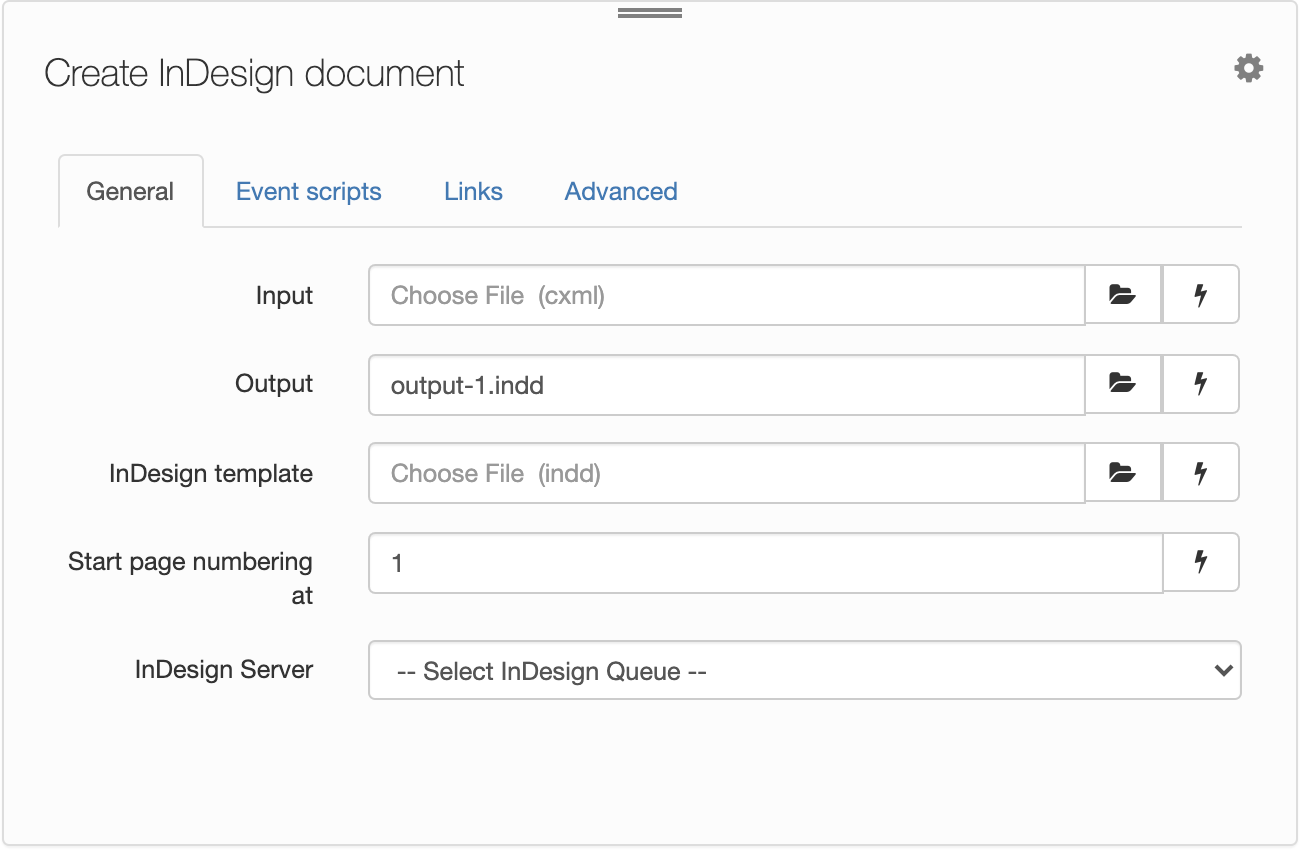Click the Start page numbering at label
This screenshot has width=1300, height=850.
click(x=190, y=578)
